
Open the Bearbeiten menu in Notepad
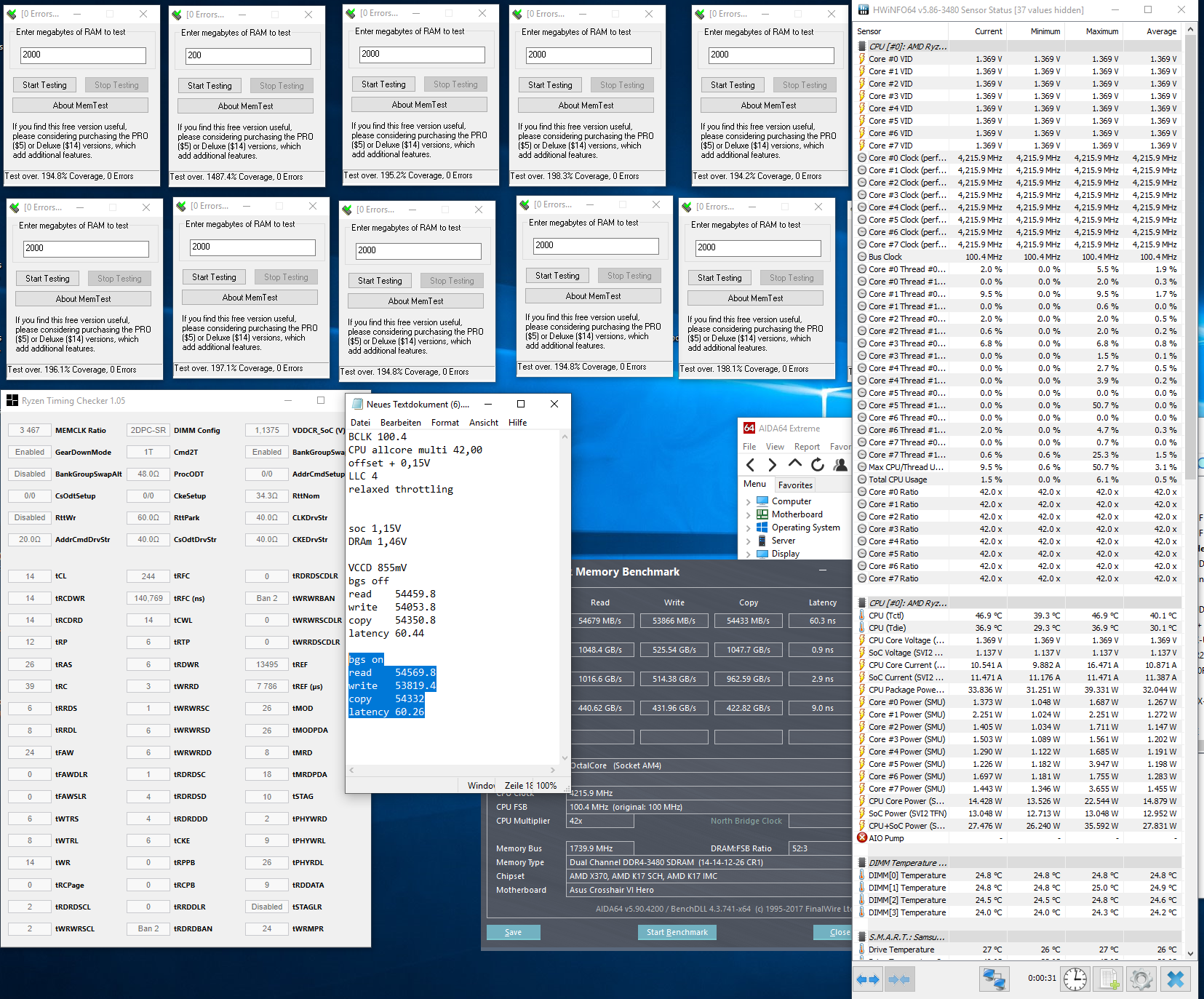point(401,423)
